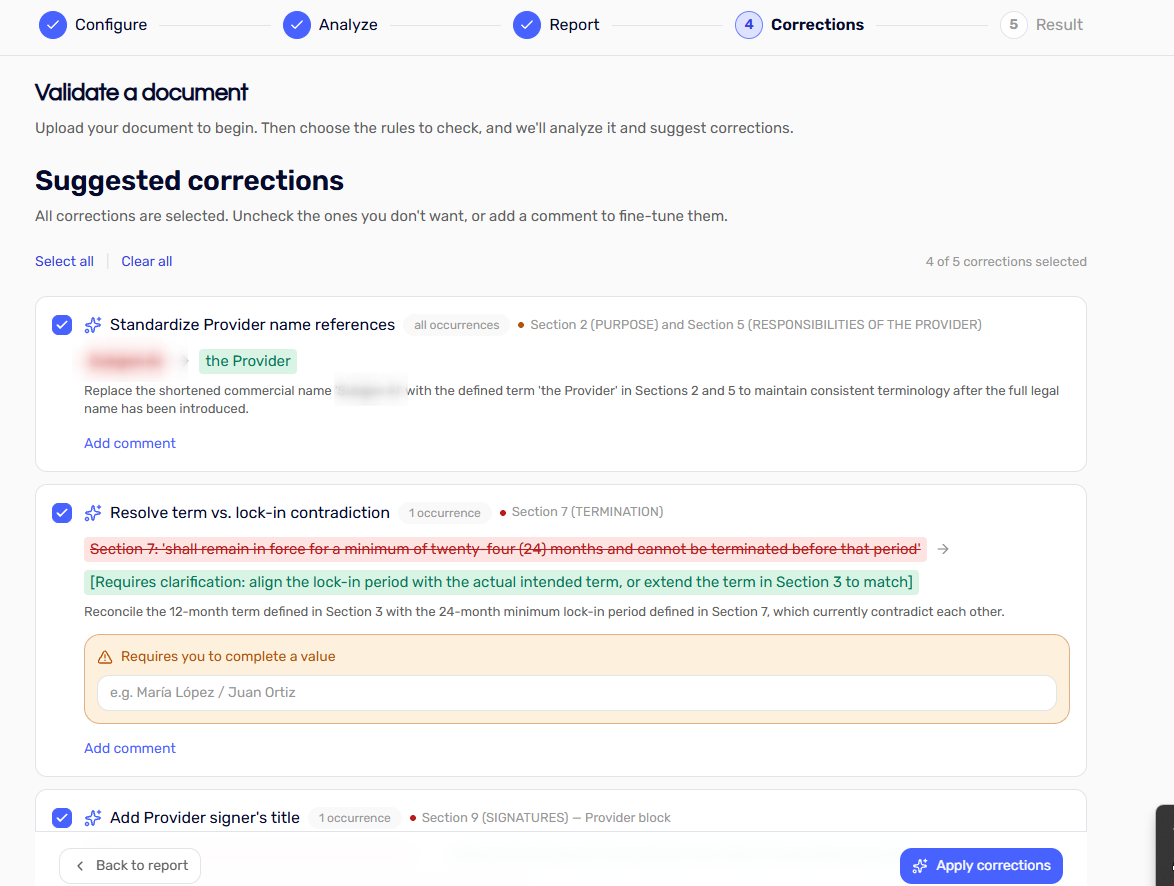Click the Analyze step checkmark icon
The width and height of the screenshot is (1174, 886).
(296, 25)
